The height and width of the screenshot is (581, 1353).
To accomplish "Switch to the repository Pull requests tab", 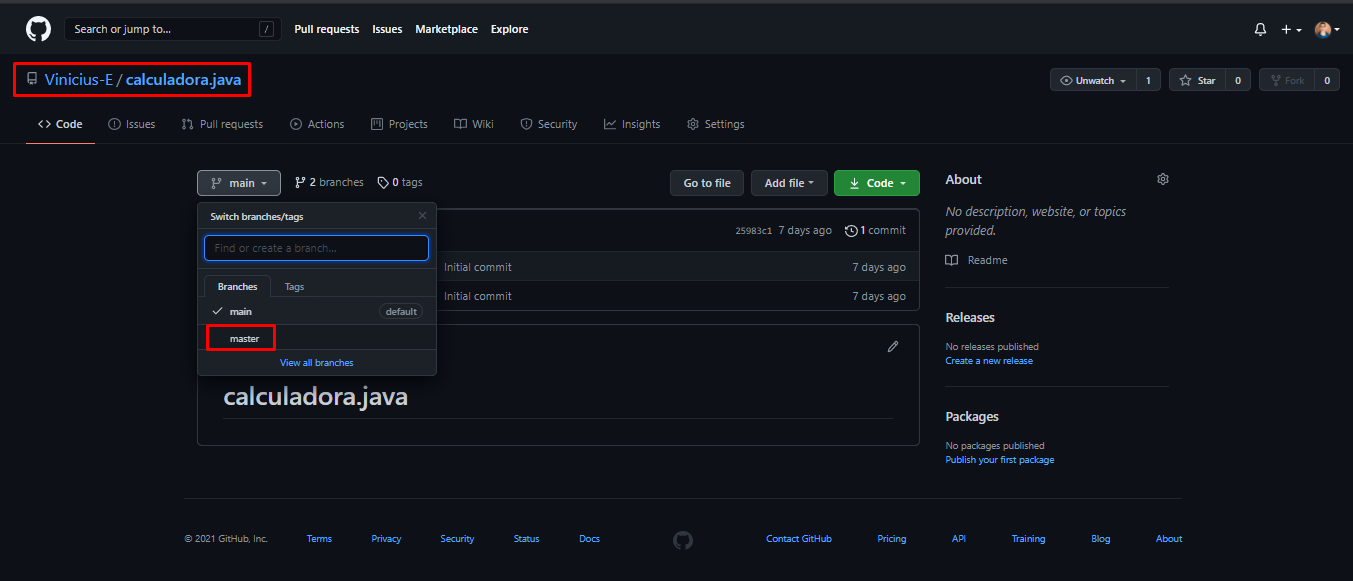I will pyautogui.click(x=222, y=124).
